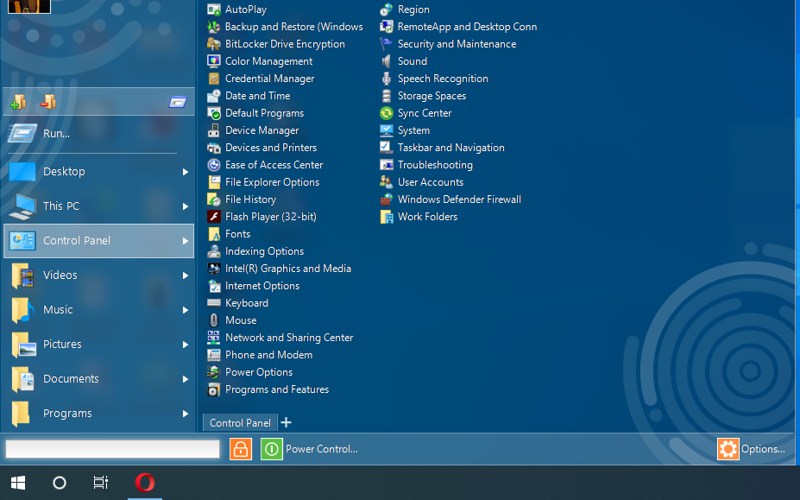The image size is (800, 500).
Task: Open Device Manager icon
Action: tap(214, 131)
